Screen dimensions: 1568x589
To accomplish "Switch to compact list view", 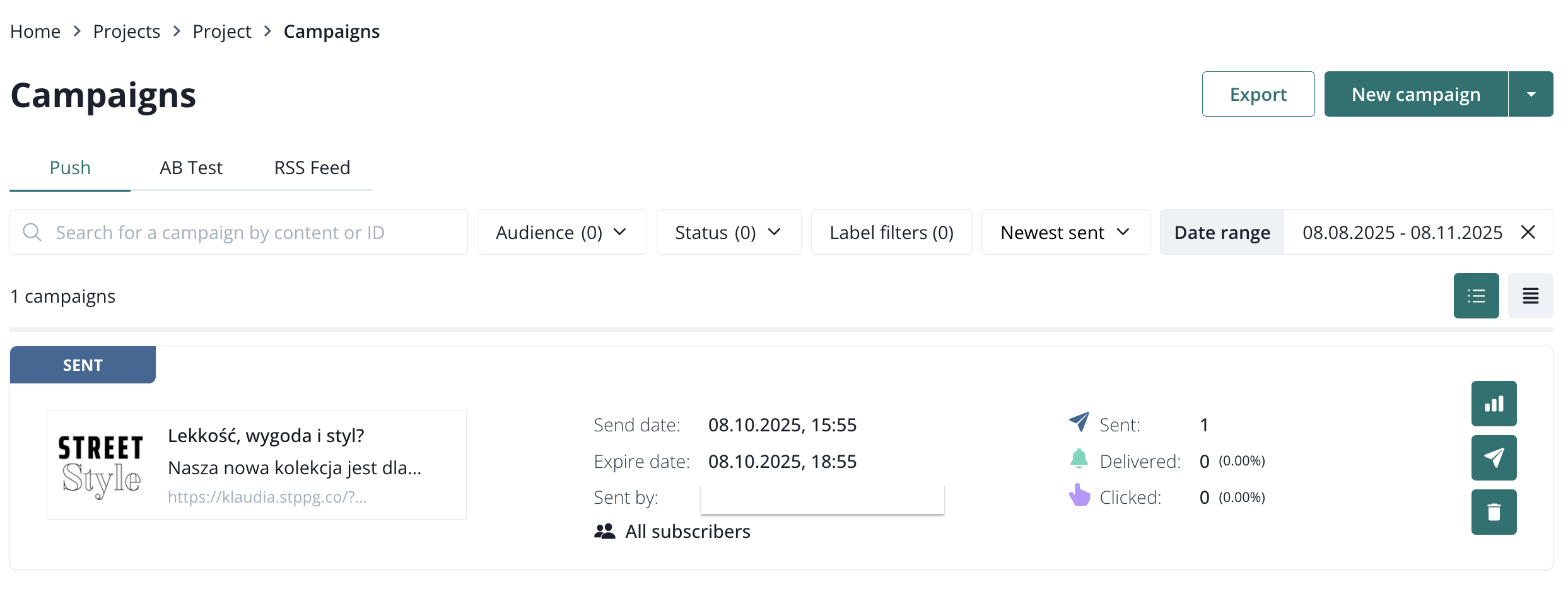I will pyautogui.click(x=1530, y=296).
